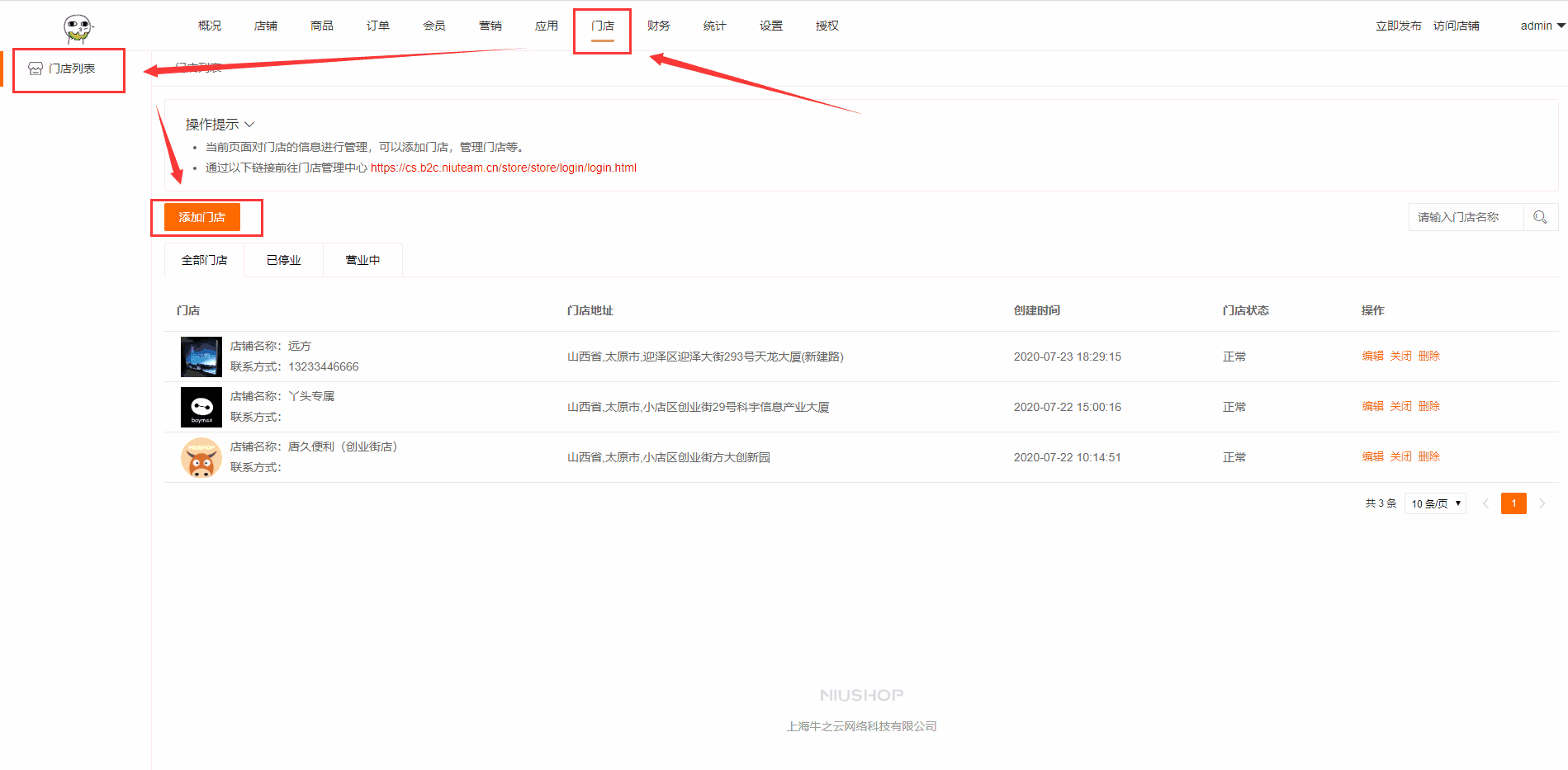Open the 店铺 menu
Viewport: 1568px width, 770px height.
(x=266, y=26)
